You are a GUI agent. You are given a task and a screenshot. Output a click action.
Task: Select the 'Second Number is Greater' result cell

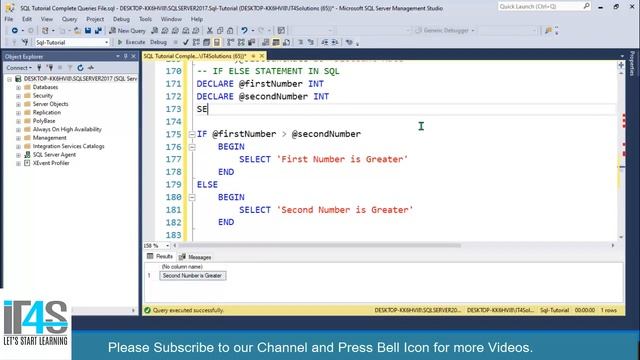[x=193, y=276]
